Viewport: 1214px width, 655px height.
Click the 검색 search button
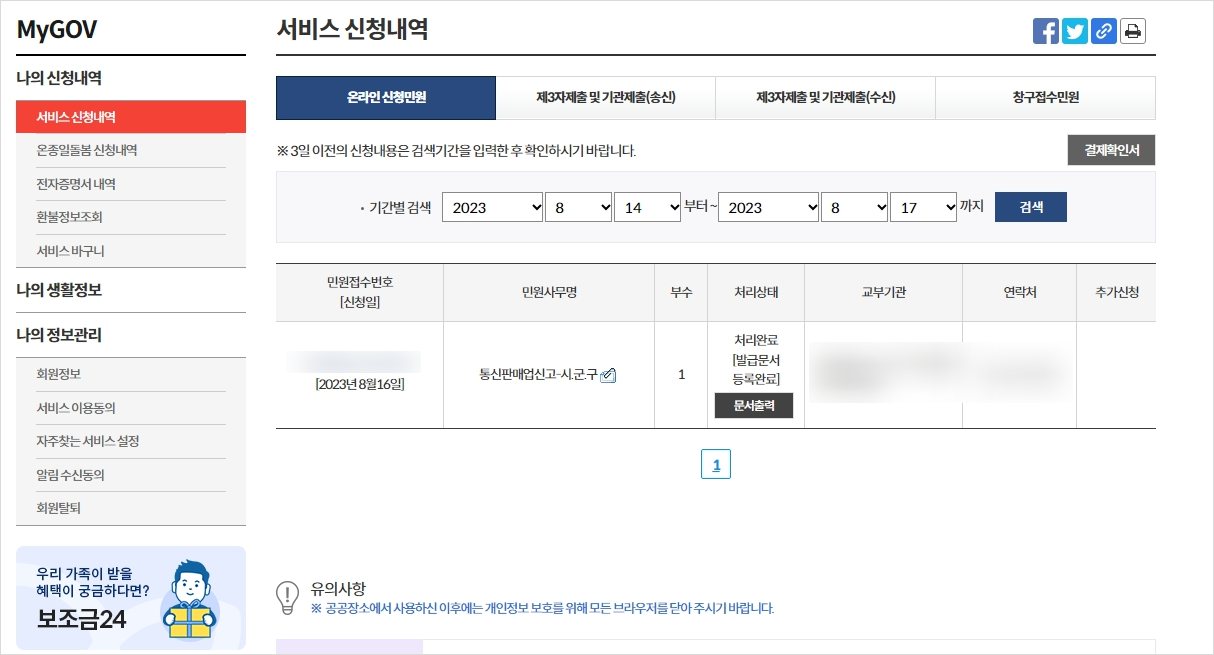point(1030,207)
